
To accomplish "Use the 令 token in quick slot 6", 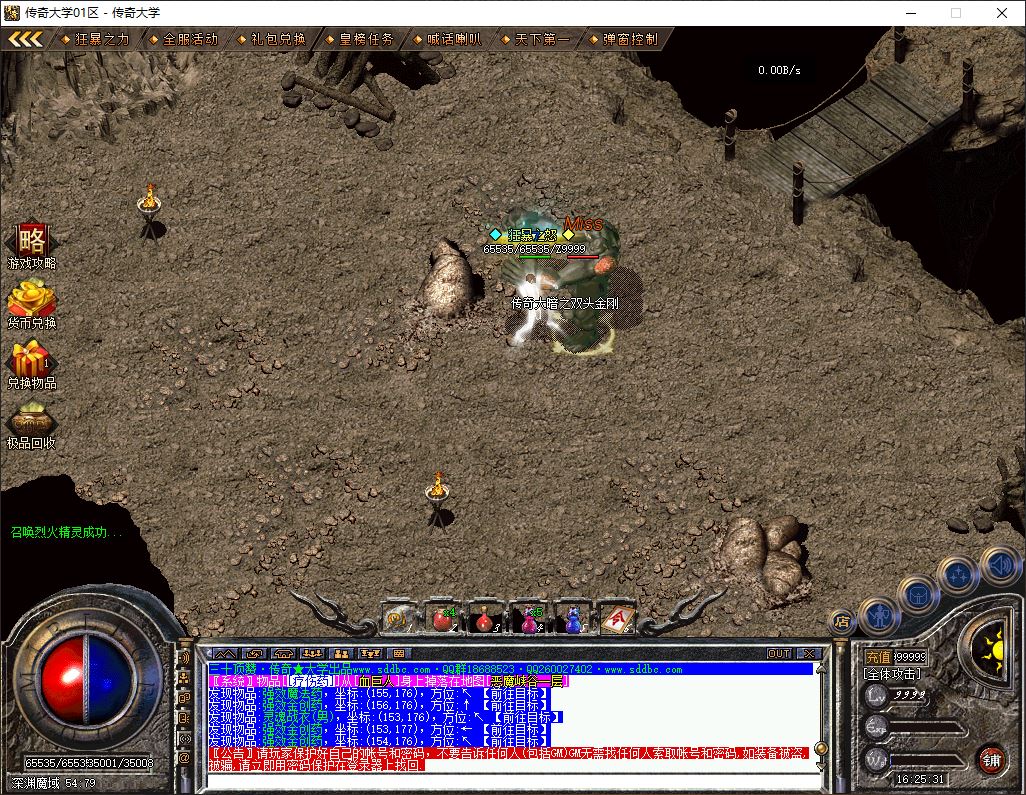I will 616,618.
